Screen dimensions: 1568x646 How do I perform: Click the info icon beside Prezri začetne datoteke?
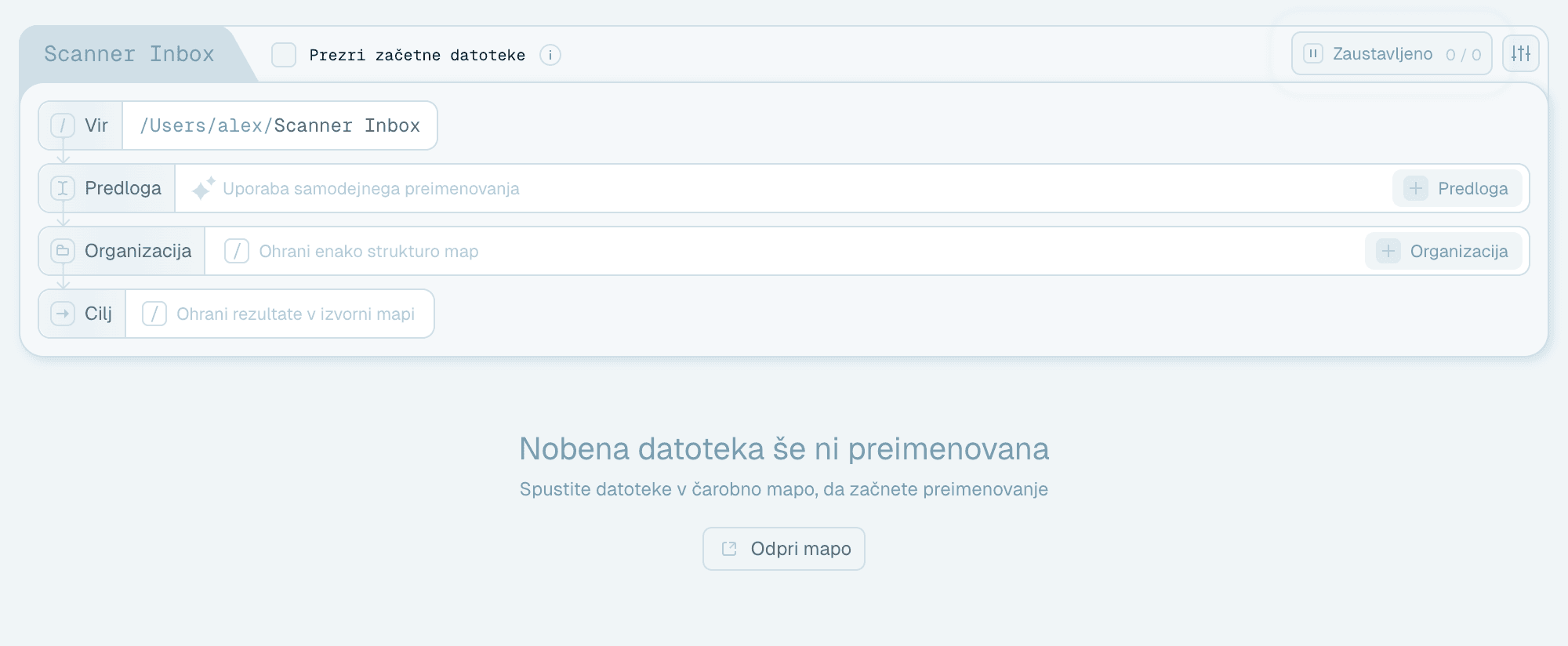click(550, 55)
